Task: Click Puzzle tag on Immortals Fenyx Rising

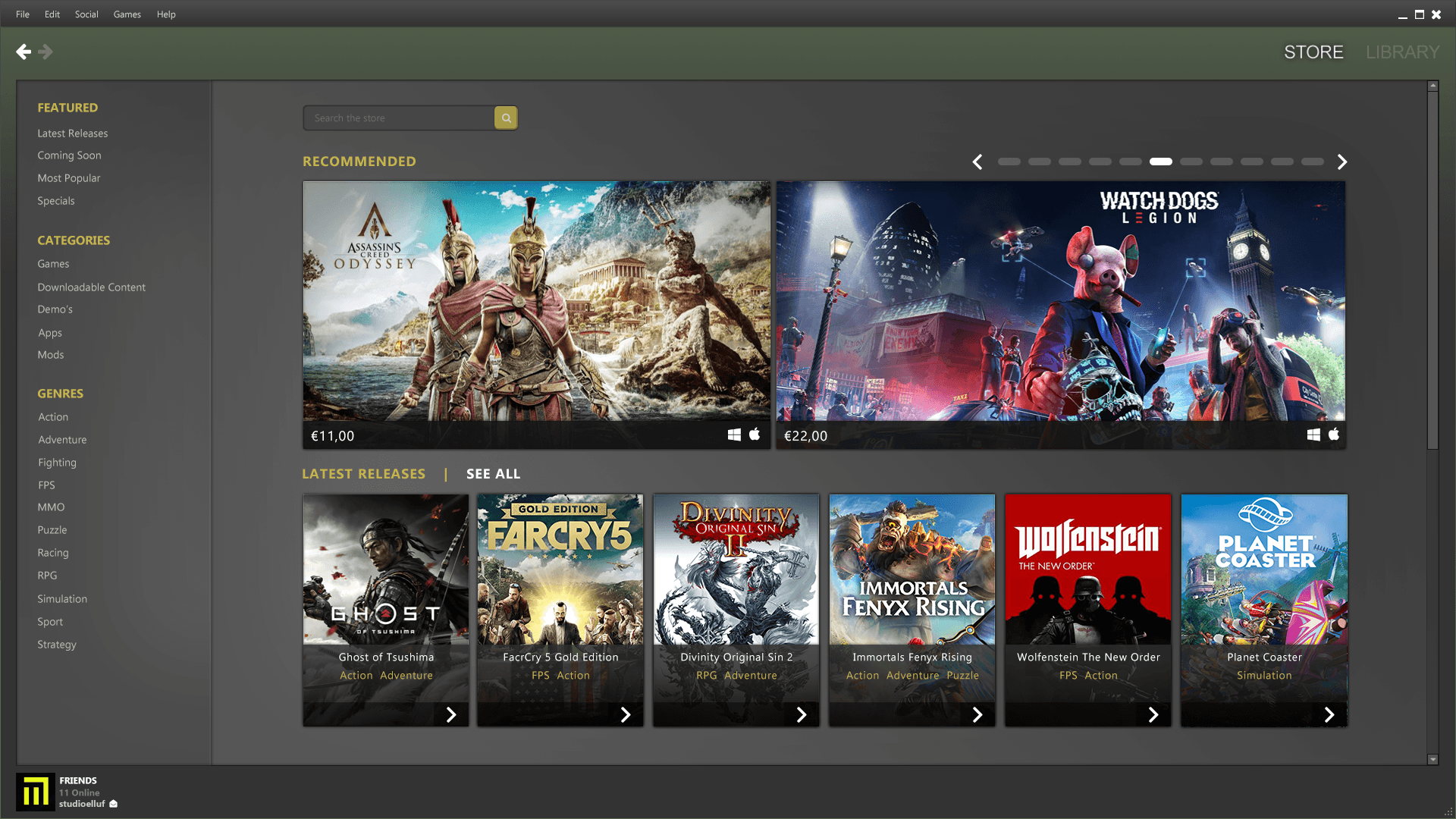Action: click(962, 676)
